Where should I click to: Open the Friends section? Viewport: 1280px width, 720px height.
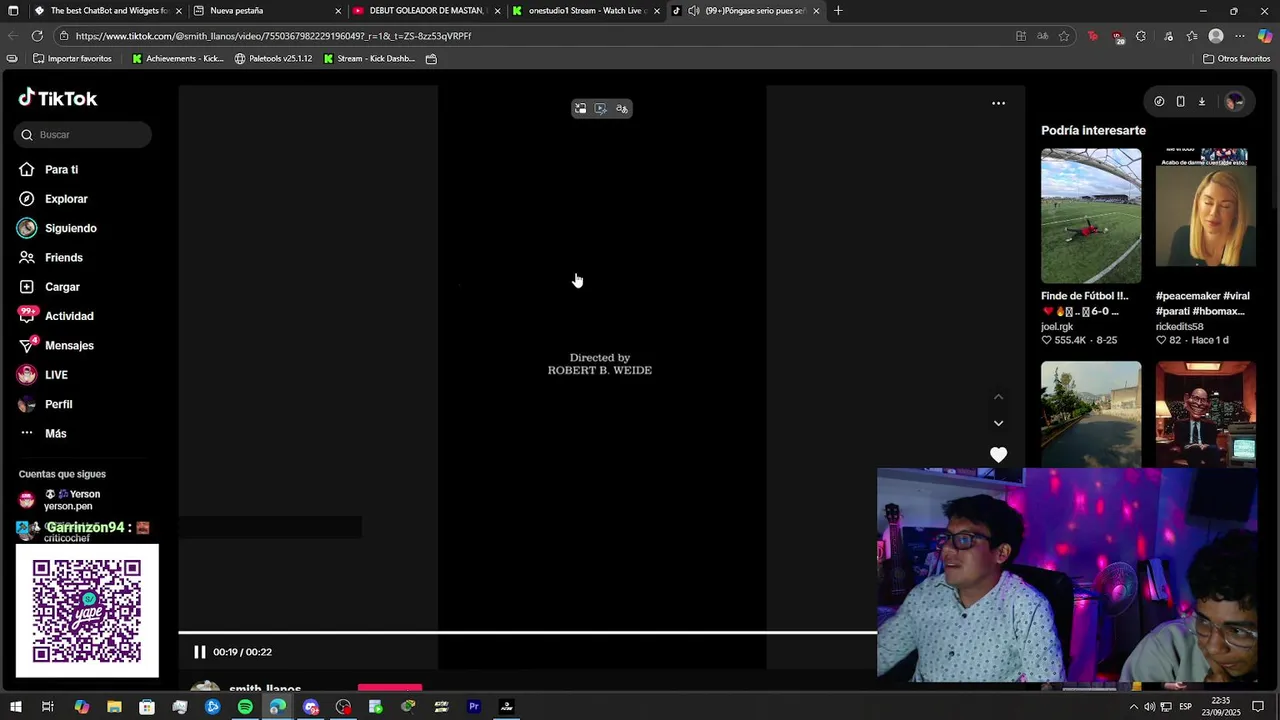(51, 258)
